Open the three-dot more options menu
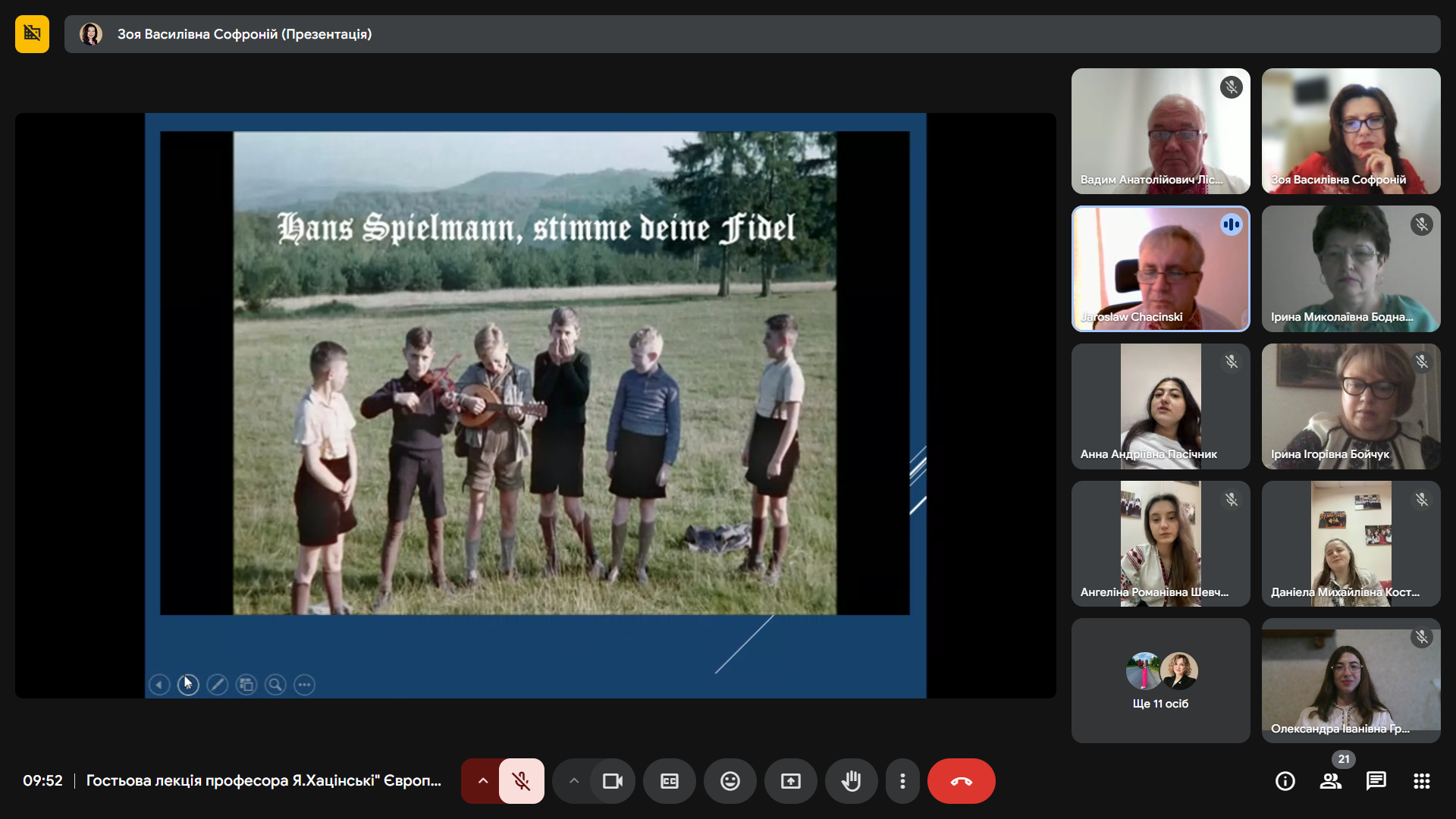This screenshot has height=819, width=1456. coord(902,781)
